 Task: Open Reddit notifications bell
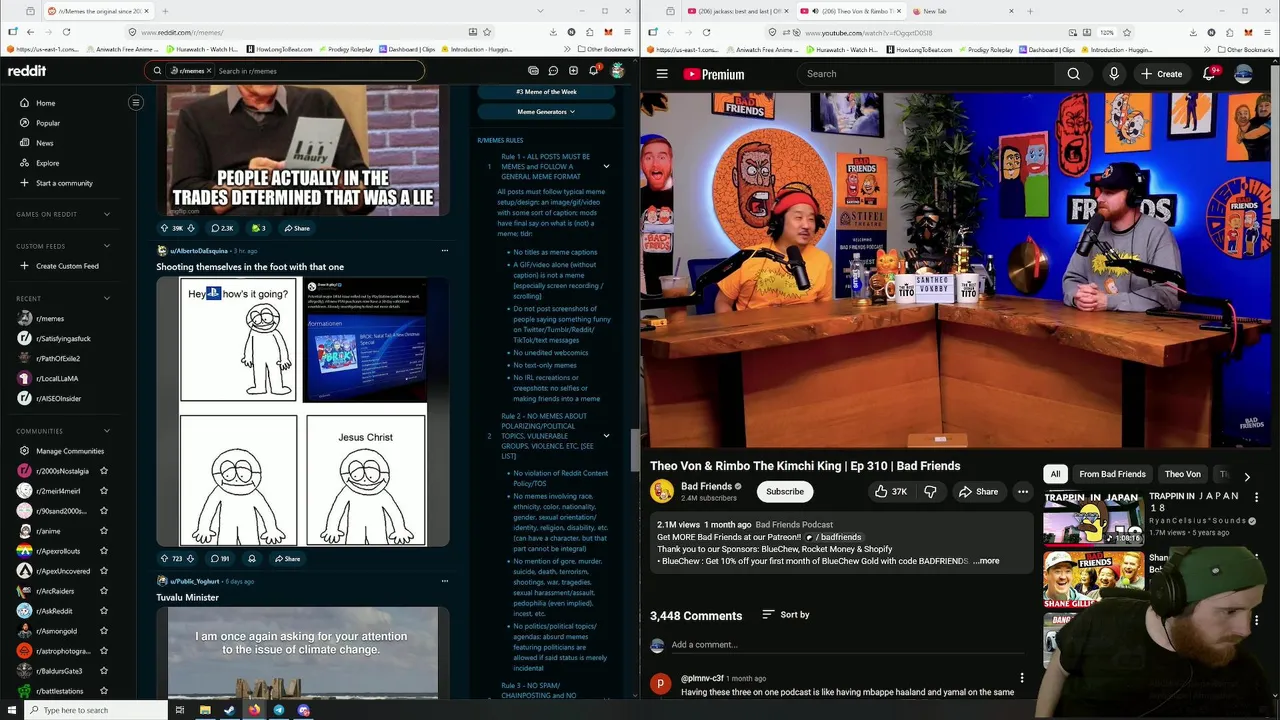594,71
